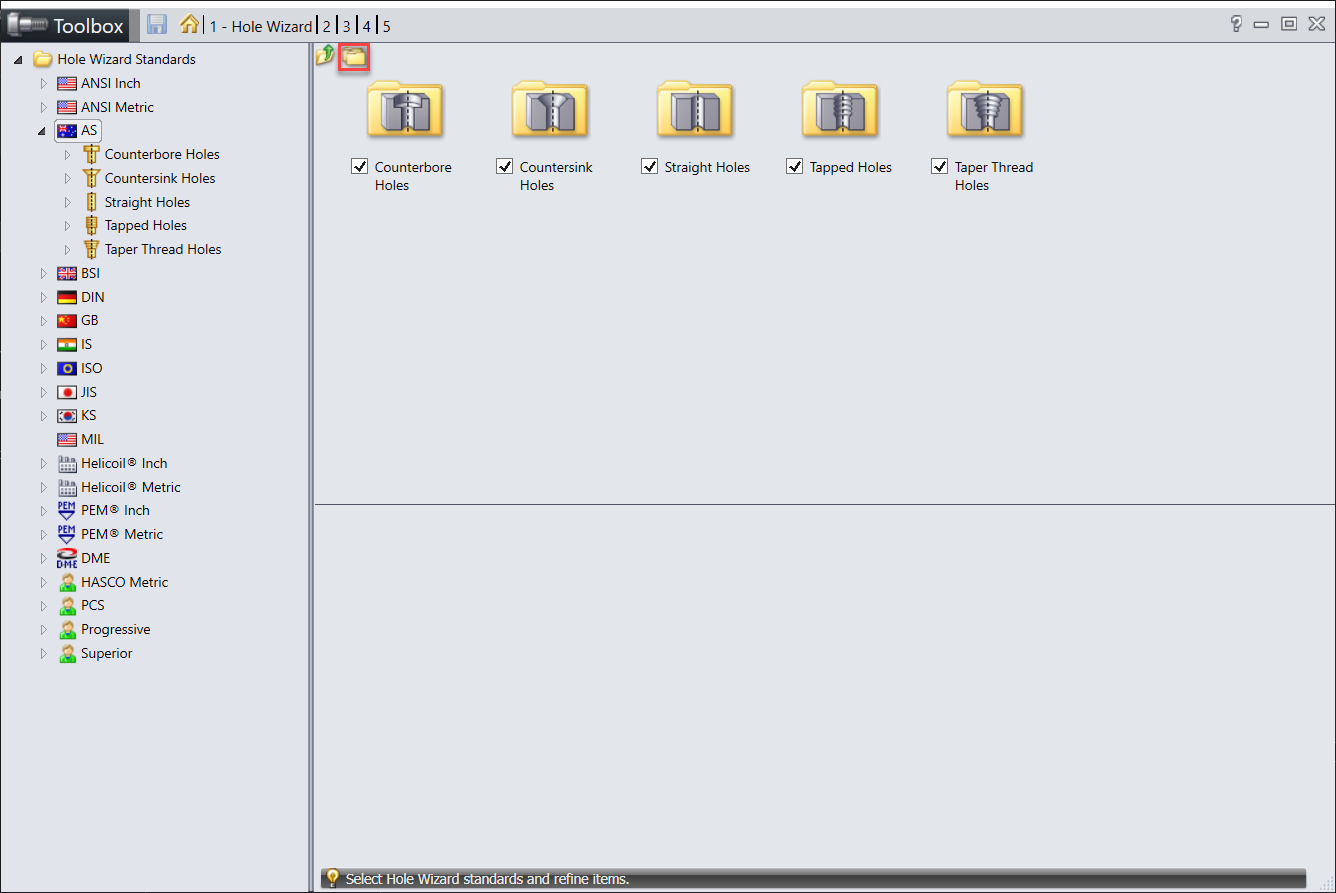Uncheck the Straight Holes checkbox
1336x893 pixels.
pyautogui.click(x=650, y=167)
